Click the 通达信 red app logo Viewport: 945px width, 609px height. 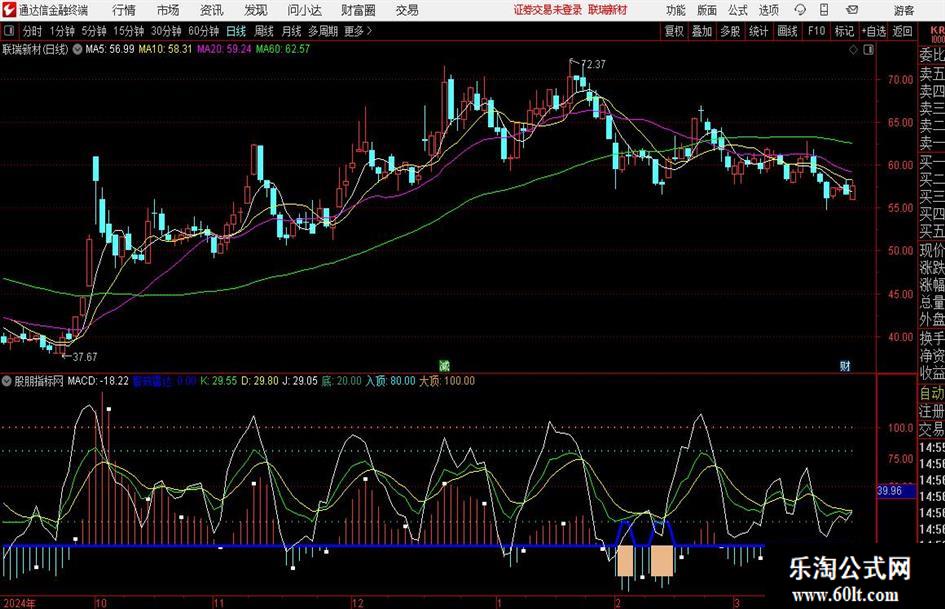point(9,10)
